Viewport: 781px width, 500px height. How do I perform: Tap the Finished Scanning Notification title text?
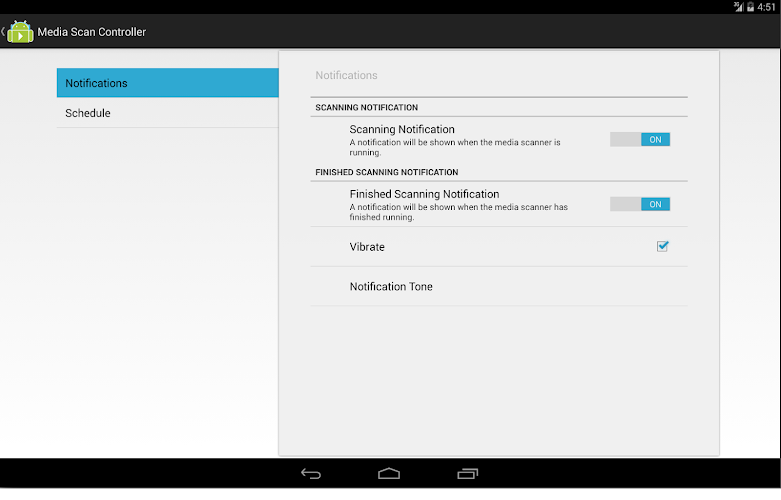click(x=424, y=194)
